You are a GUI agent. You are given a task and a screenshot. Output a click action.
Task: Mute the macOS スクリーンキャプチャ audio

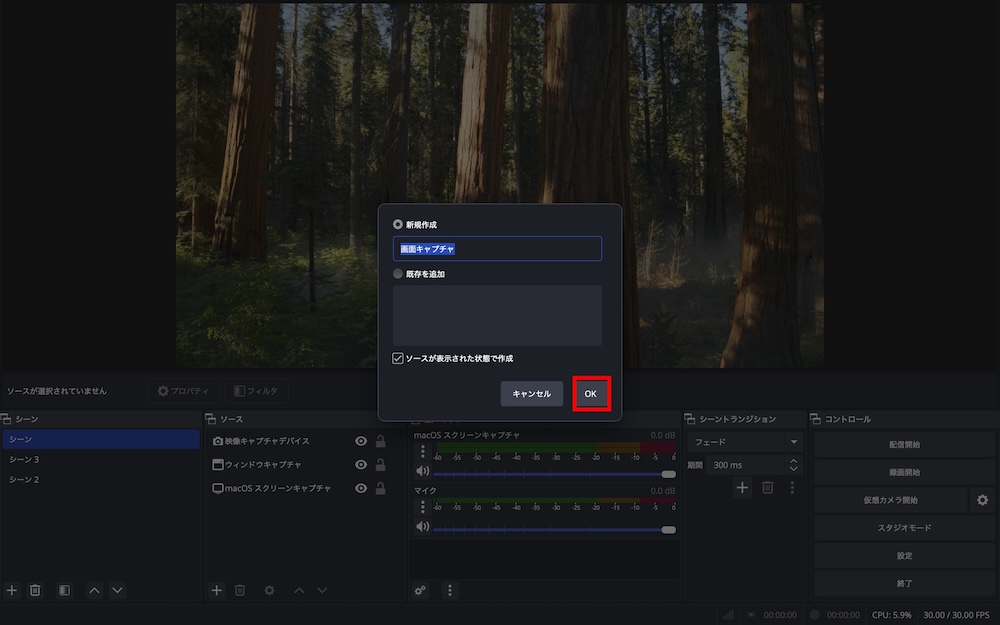tap(422, 471)
